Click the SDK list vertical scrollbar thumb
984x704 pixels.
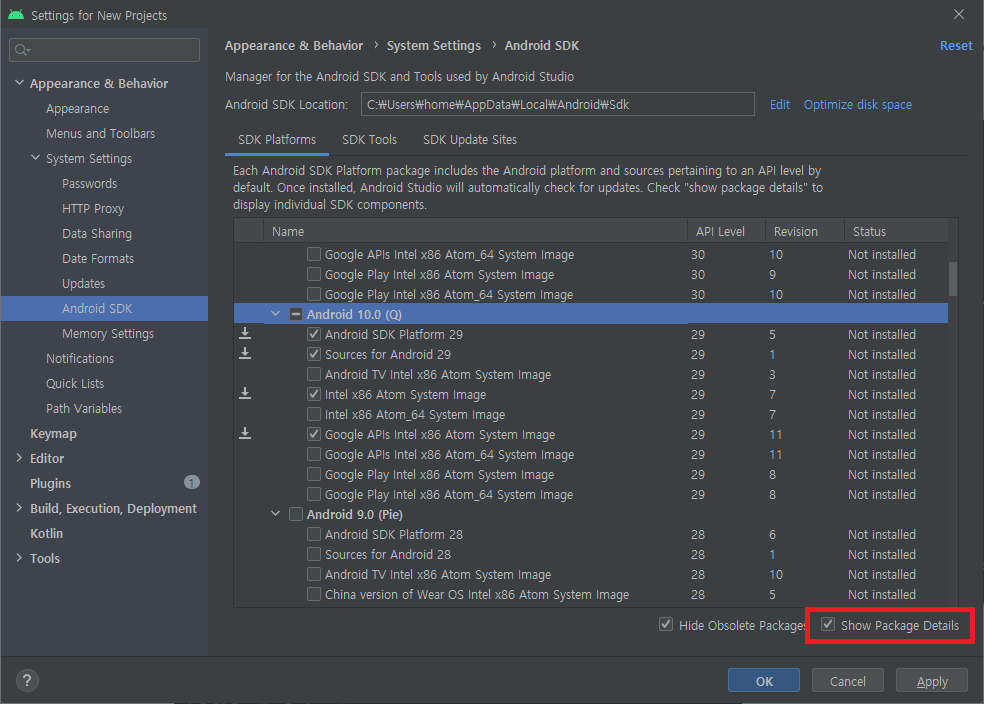(953, 279)
